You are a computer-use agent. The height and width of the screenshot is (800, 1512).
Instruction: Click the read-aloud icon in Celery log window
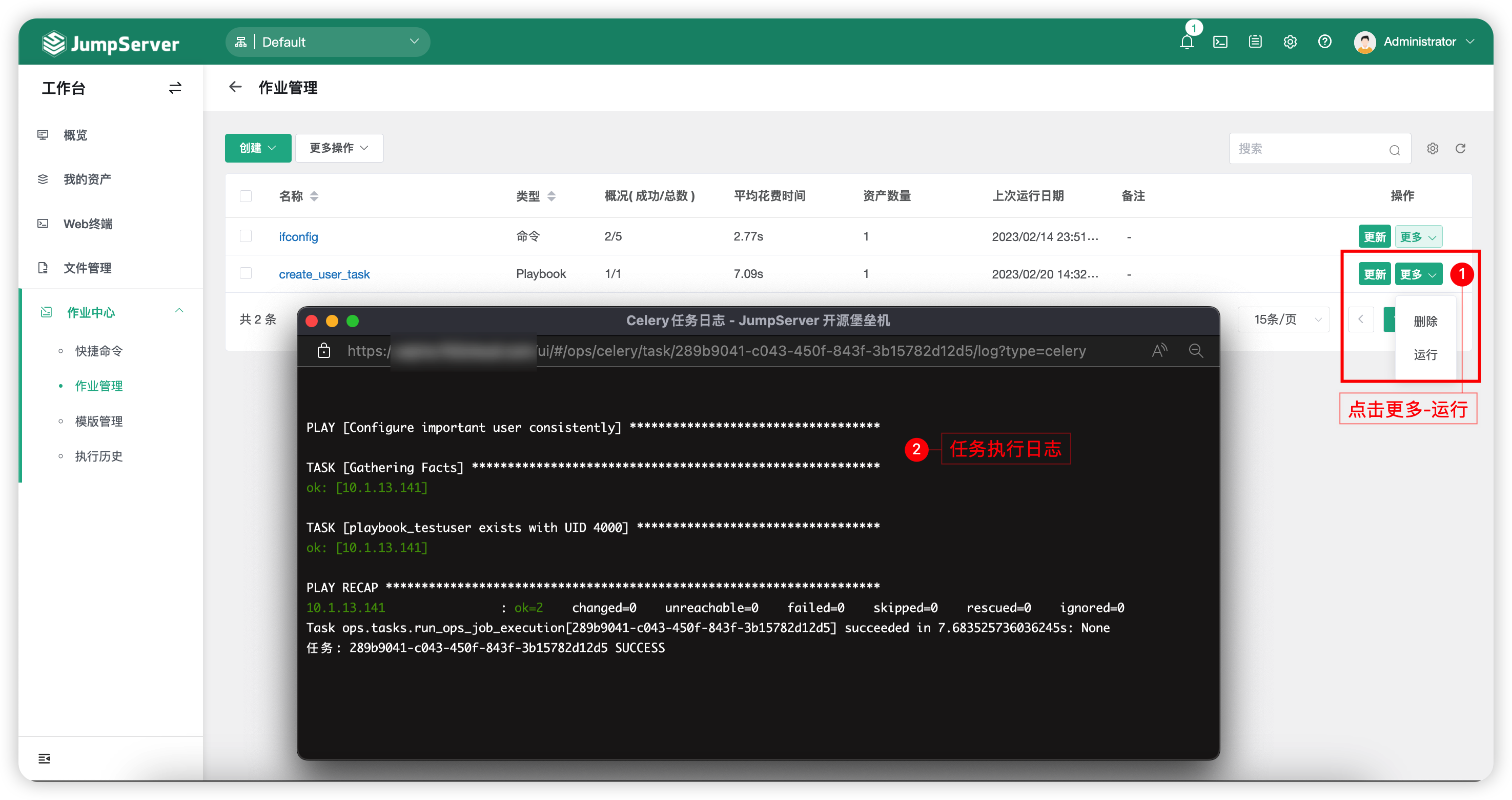[x=1159, y=351]
